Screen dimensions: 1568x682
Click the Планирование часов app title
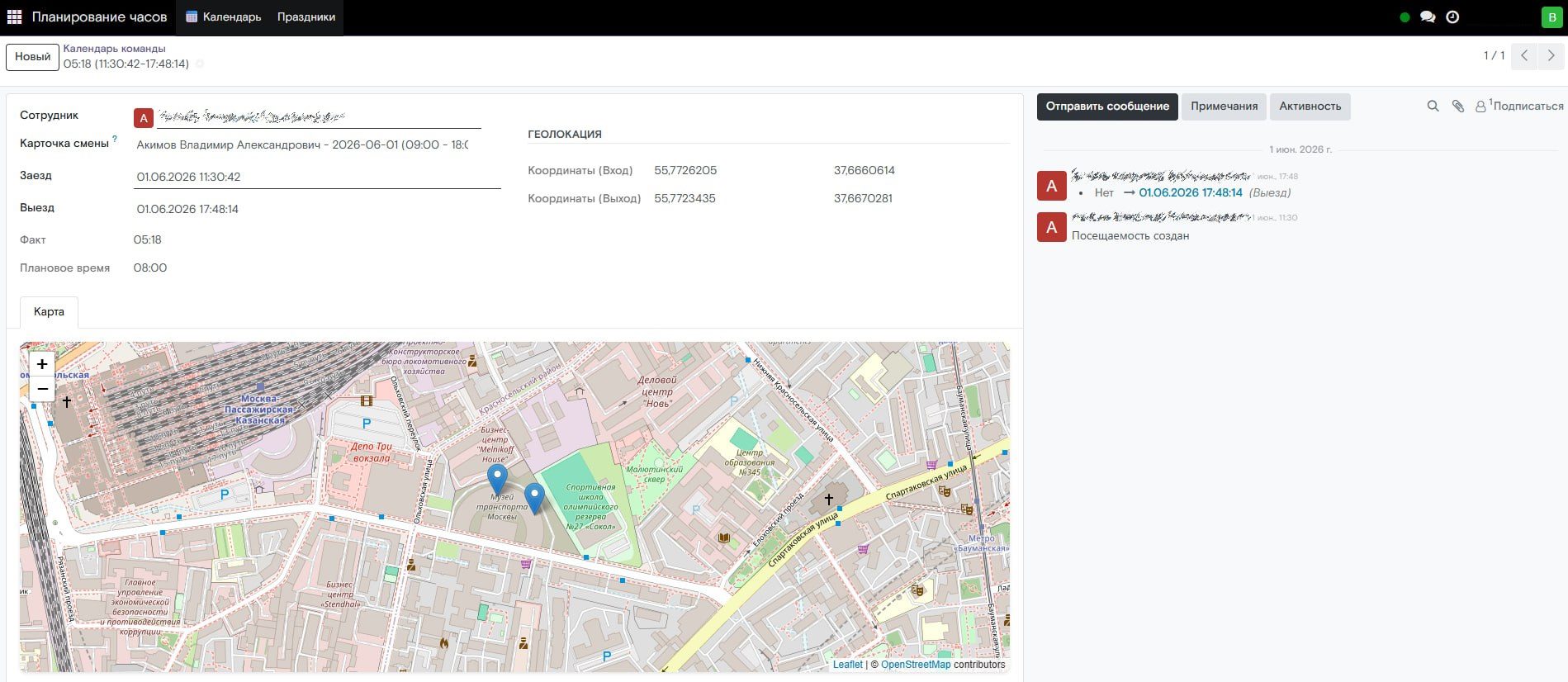99,17
